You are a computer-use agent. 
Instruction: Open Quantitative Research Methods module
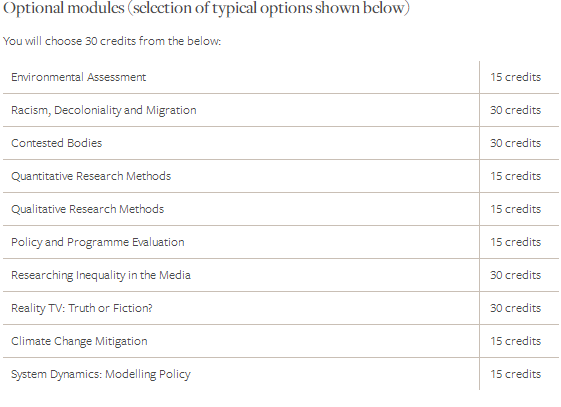coord(91,176)
